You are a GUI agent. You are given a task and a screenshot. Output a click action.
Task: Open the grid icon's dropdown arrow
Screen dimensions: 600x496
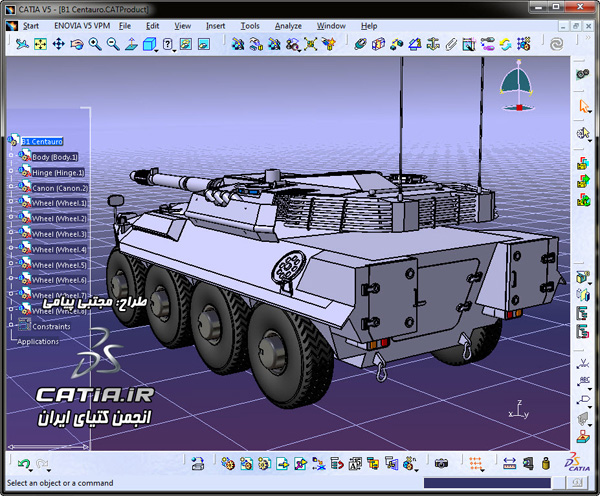click(x=483, y=470)
